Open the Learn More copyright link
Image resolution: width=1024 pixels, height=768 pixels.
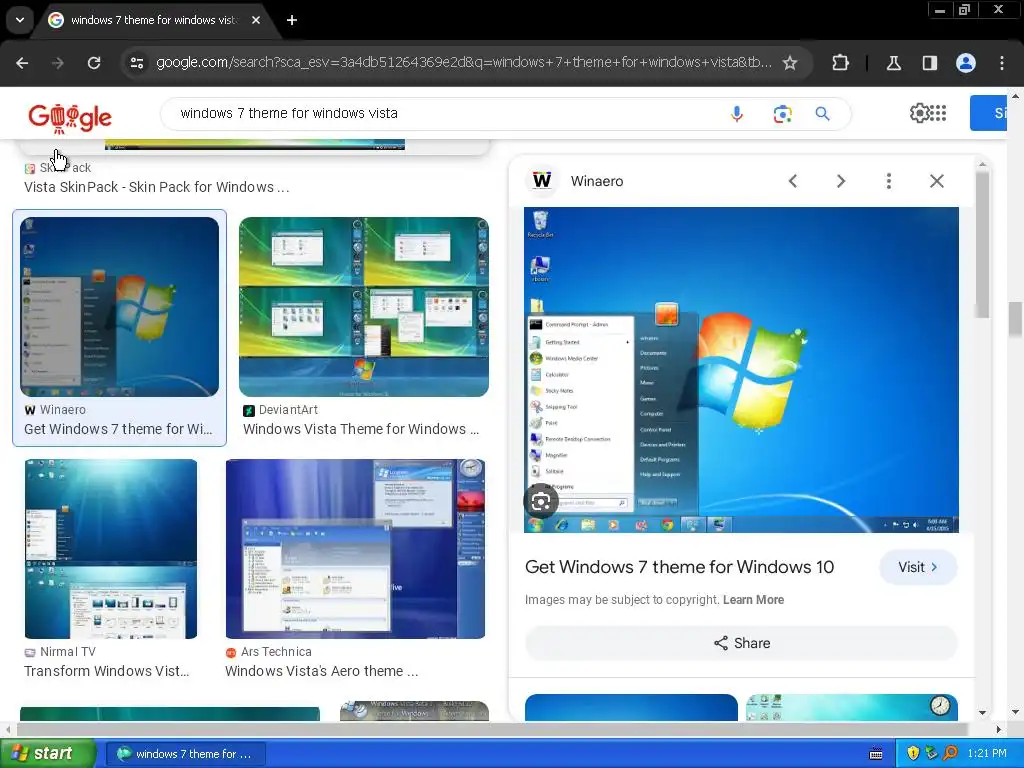pos(753,600)
